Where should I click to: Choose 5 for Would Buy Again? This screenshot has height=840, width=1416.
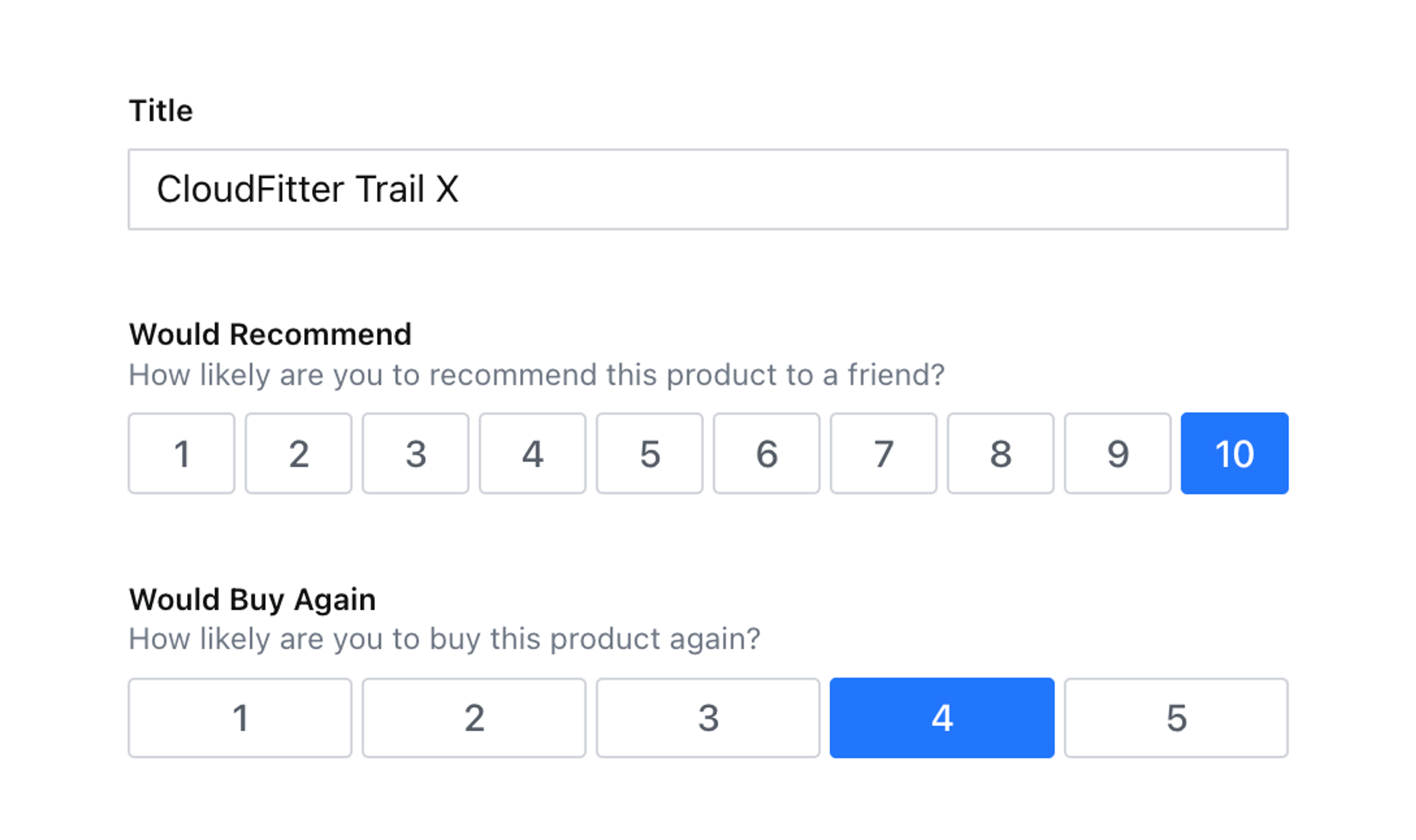tap(1176, 718)
